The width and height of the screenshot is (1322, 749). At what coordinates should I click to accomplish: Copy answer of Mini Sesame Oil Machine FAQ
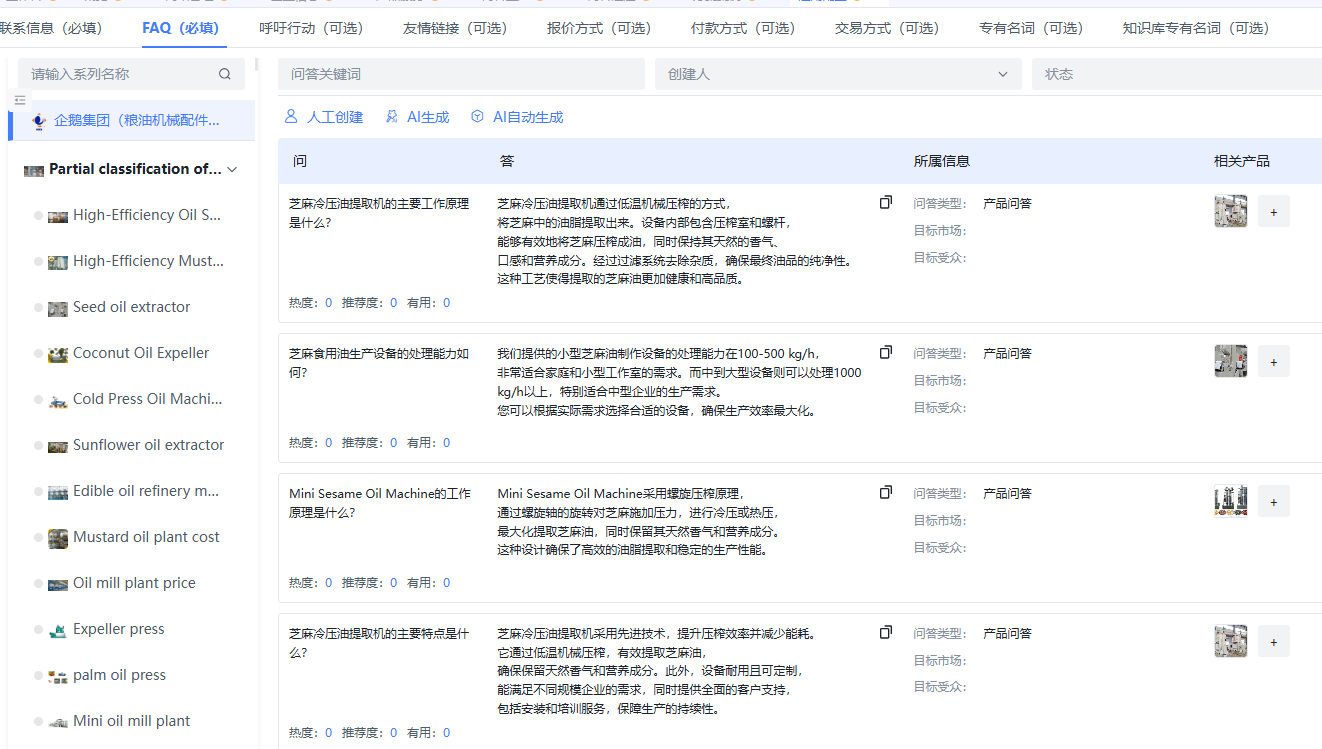click(x=885, y=493)
